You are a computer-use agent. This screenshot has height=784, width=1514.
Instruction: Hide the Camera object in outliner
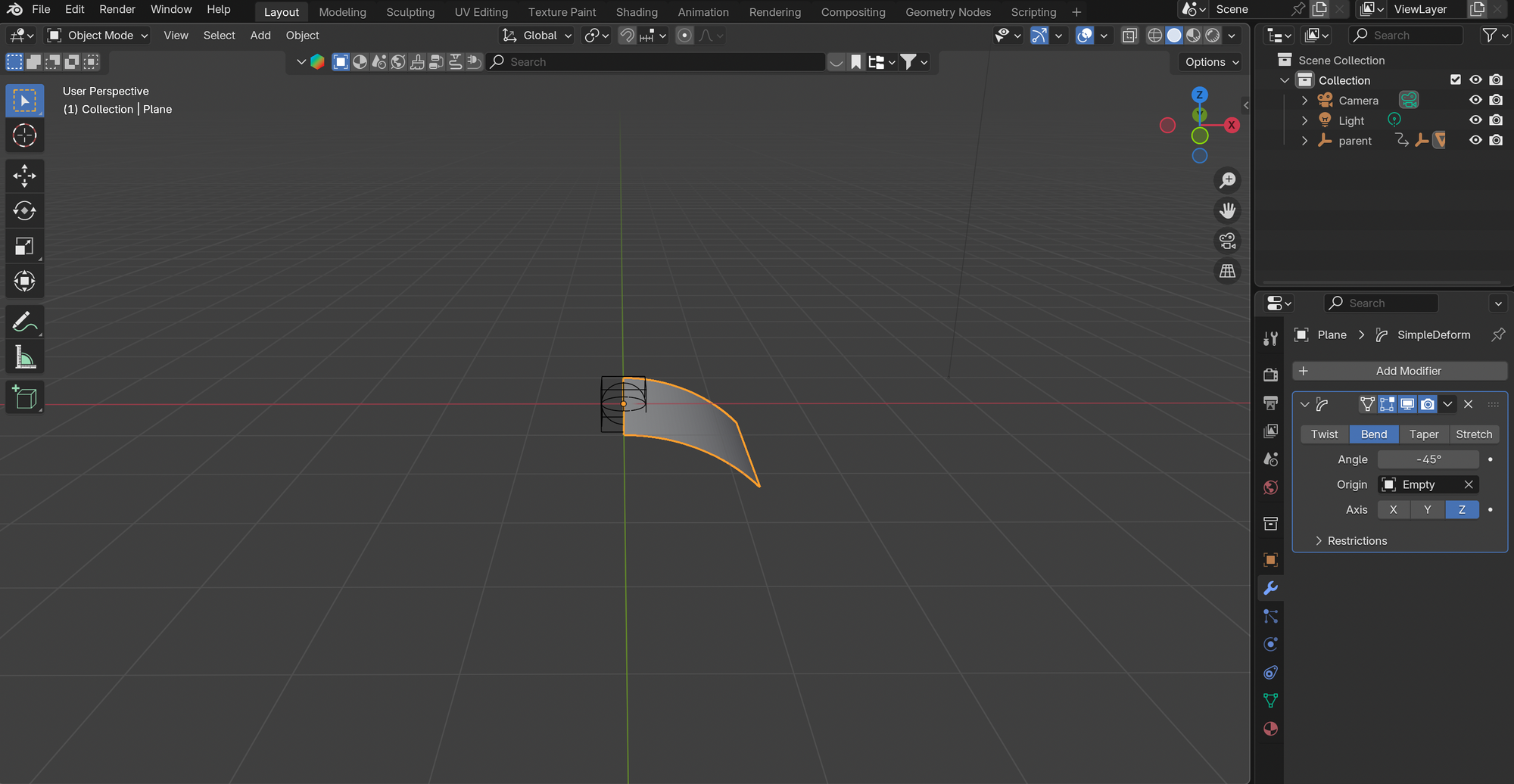coord(1475,100)
